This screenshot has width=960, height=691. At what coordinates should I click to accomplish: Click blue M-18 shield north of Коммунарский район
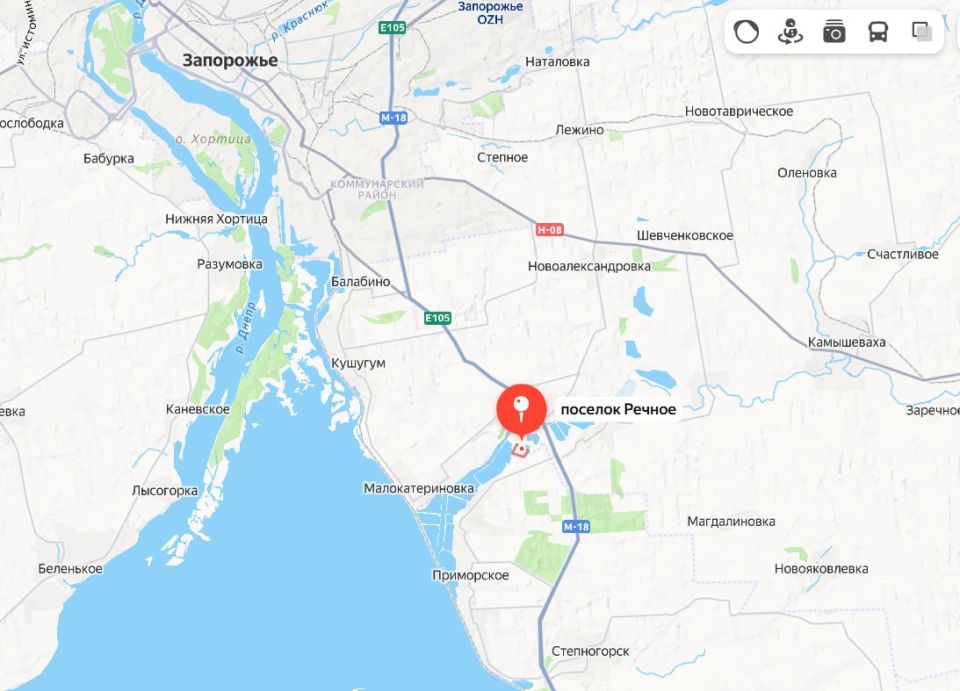point(394,118)
